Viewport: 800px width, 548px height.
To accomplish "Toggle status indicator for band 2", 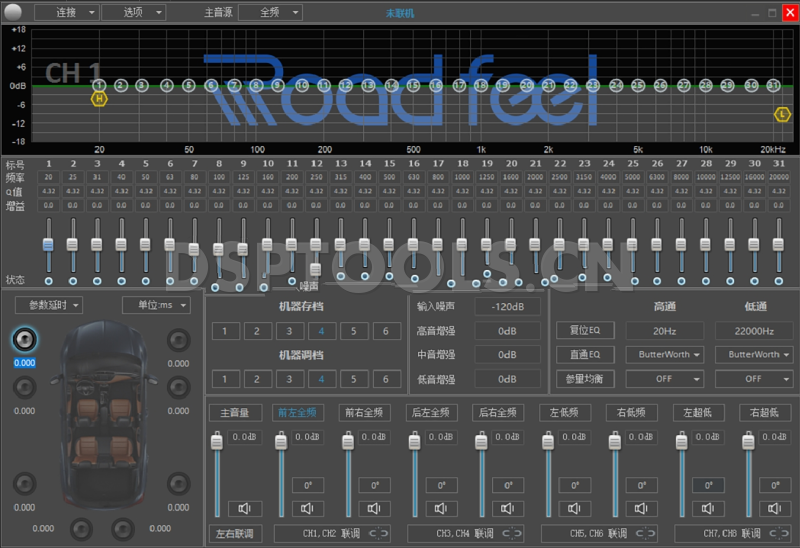I will click(x=73, y=281).
